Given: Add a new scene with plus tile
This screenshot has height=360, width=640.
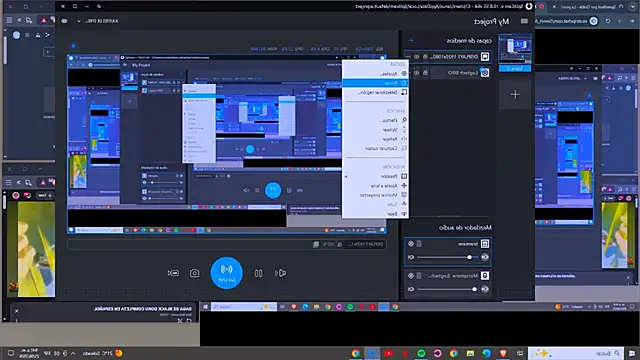Looking at the screenshot, I should pos(515,95).
